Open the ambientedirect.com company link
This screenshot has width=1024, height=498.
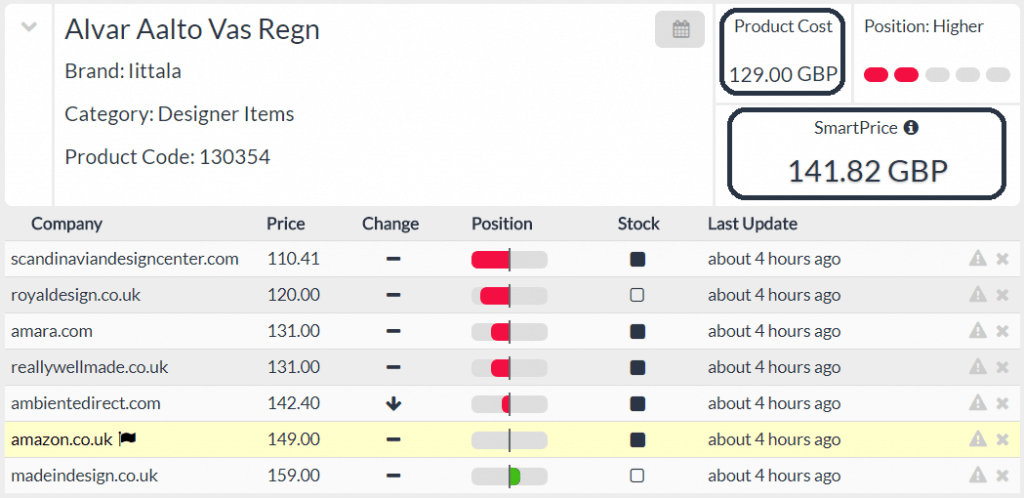click(x=85, y=403)
